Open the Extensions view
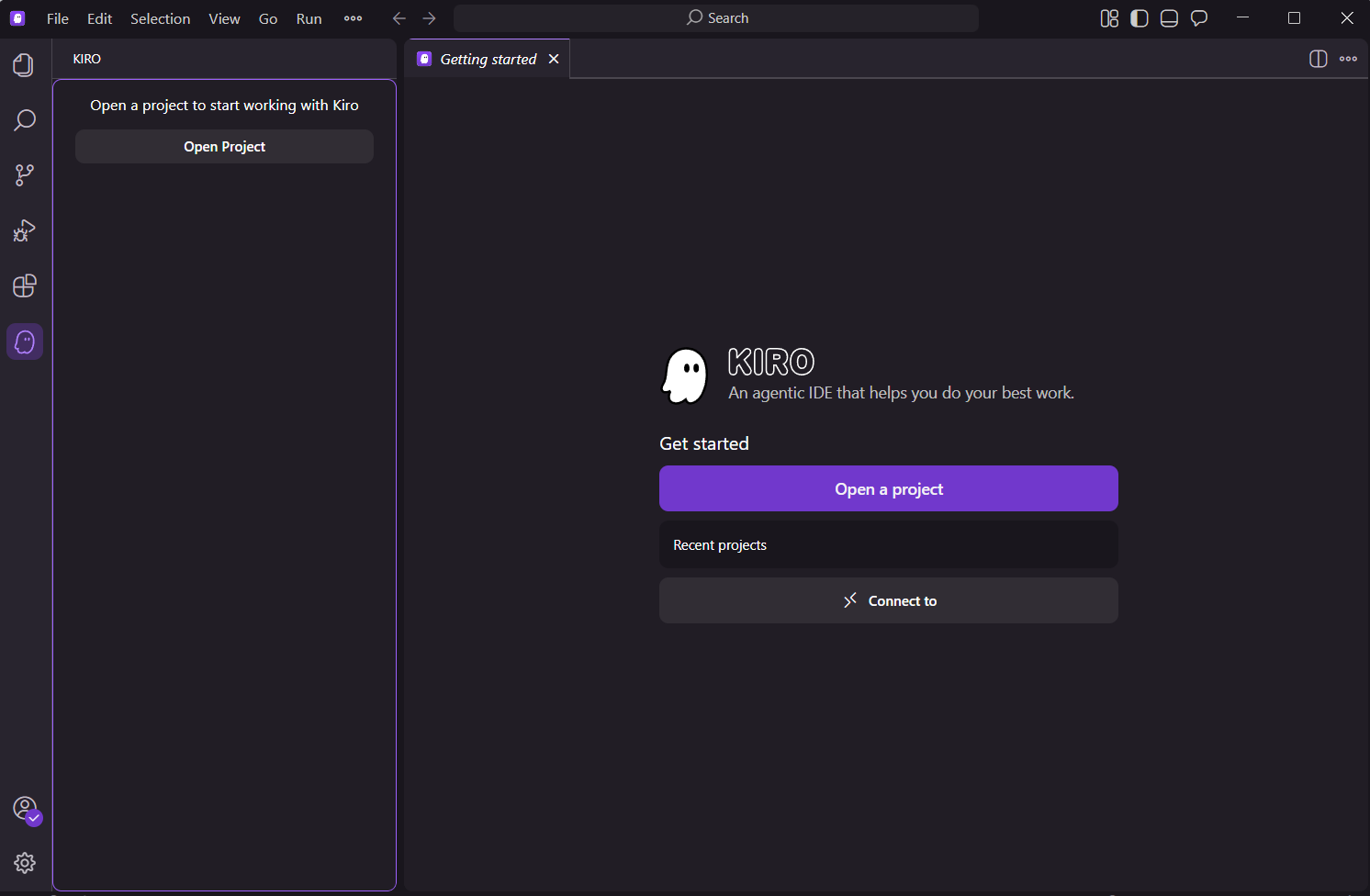 (x=25, y=286)
